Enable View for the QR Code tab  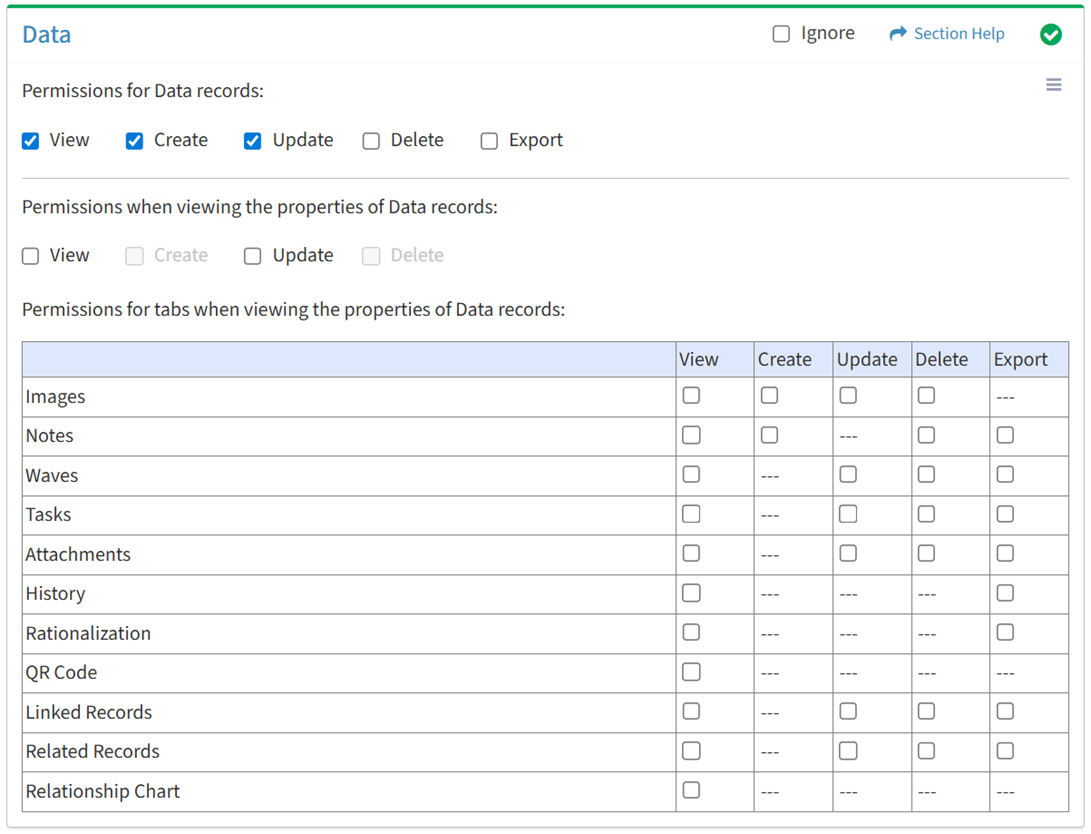click(x=691, y=672)
